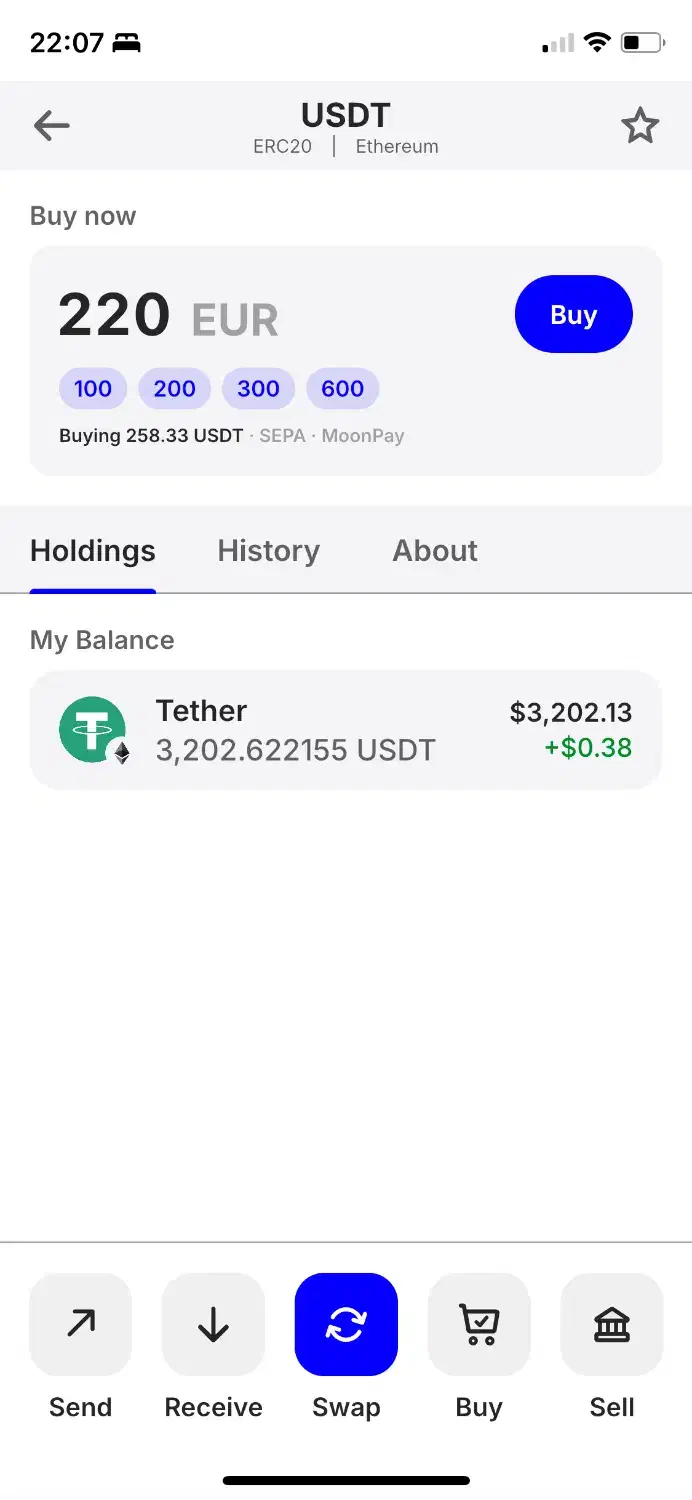Select the 100 amount chip
692x1500 pixels.
(x=93, y=389)
